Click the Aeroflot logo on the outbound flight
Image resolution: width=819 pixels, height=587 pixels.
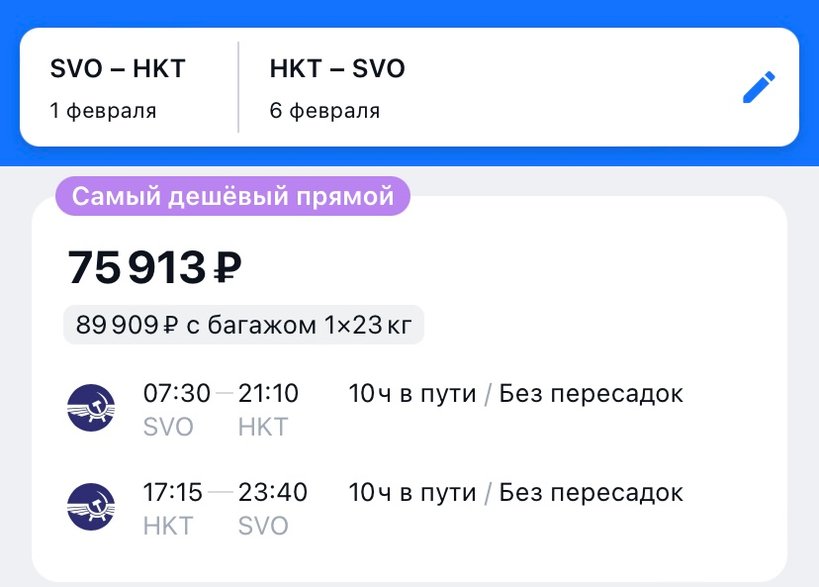click(x=91, y=408)
